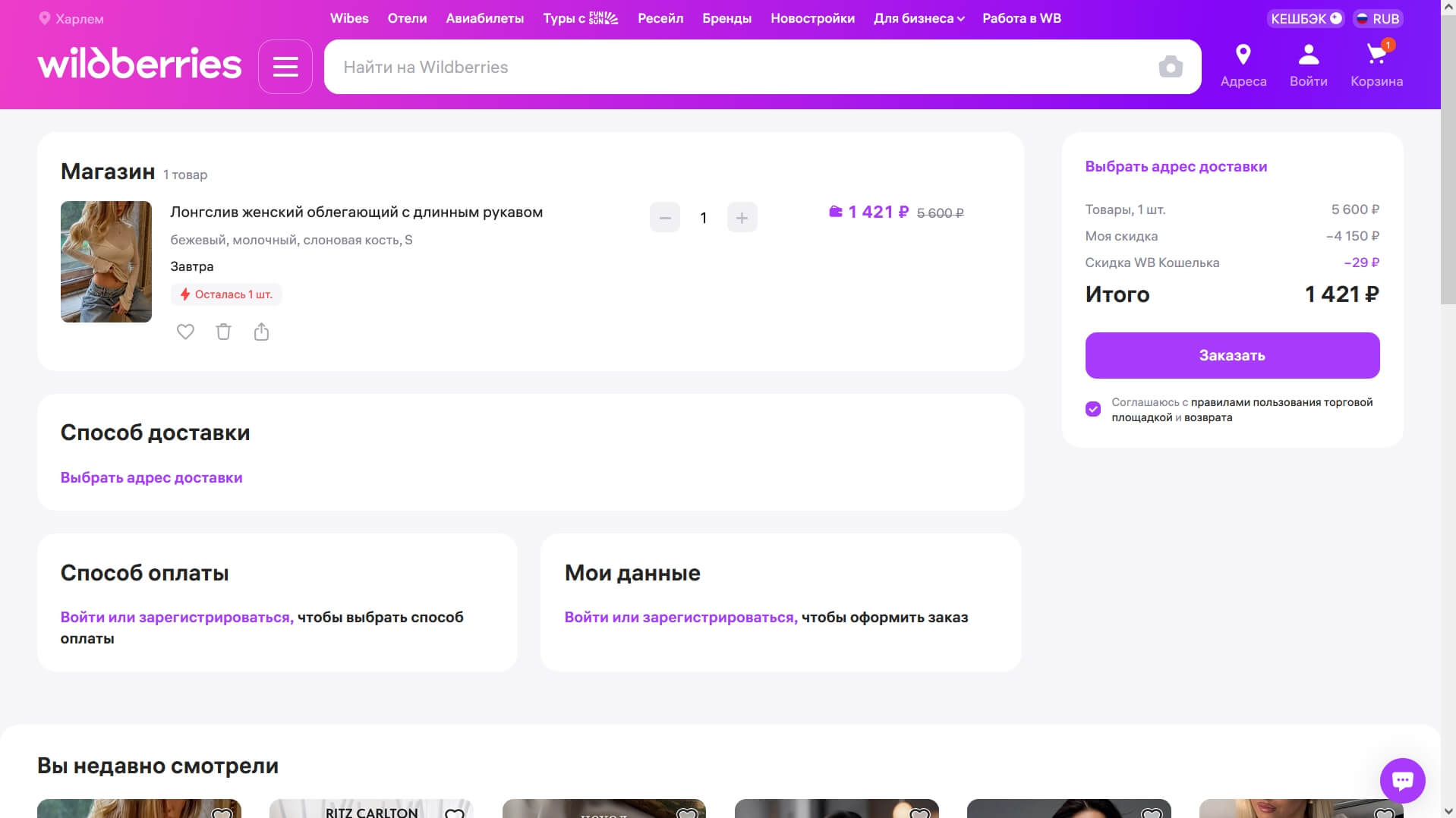Decrease item quantity with minus button
Viewport: 1456px width, 818px height.
click(x=664, y=218)
